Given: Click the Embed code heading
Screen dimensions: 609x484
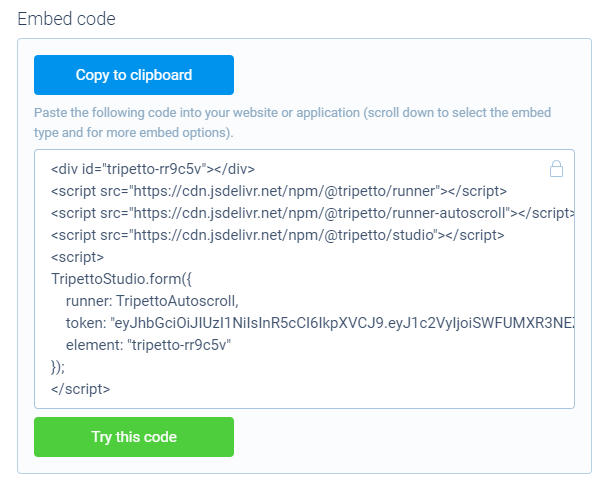Looking at the screenshot, I should (66, 19).
